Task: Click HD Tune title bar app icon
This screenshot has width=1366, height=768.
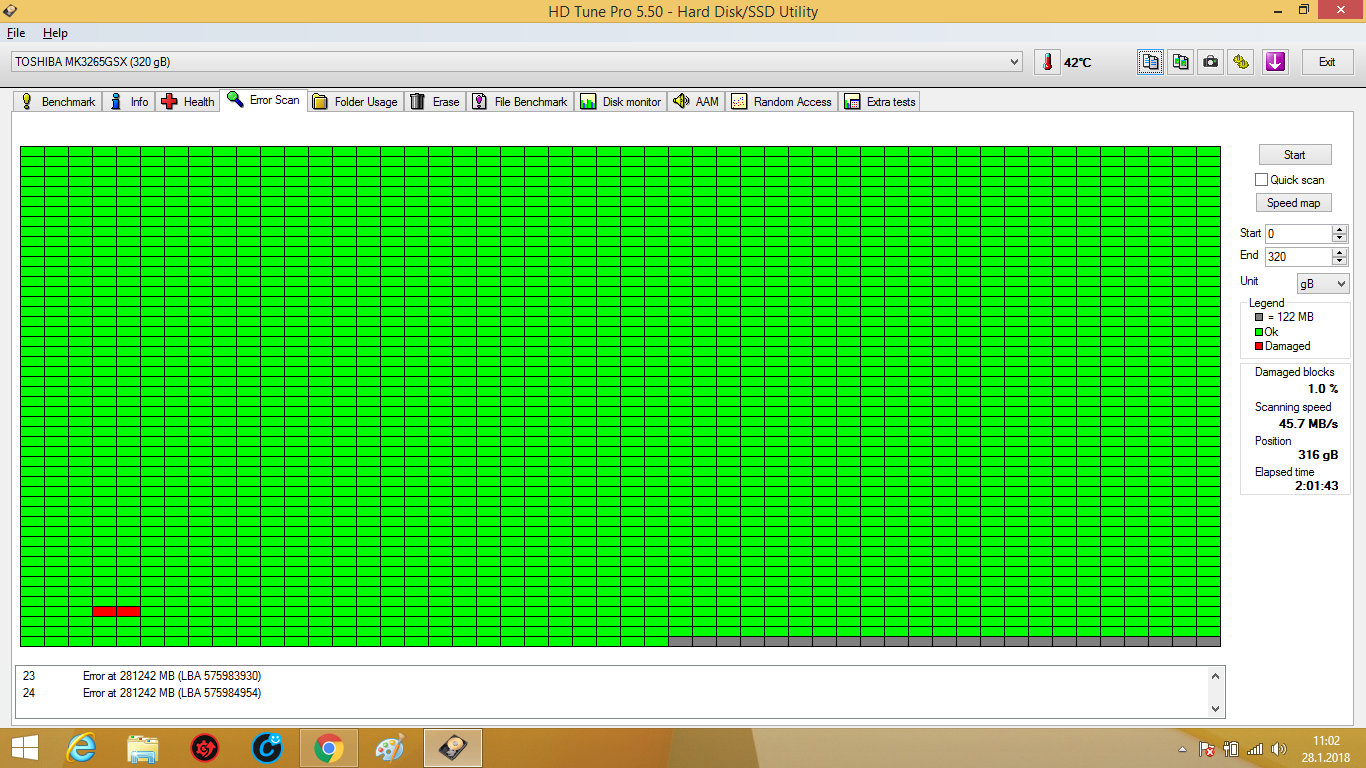Action: (x=9, y=9)
